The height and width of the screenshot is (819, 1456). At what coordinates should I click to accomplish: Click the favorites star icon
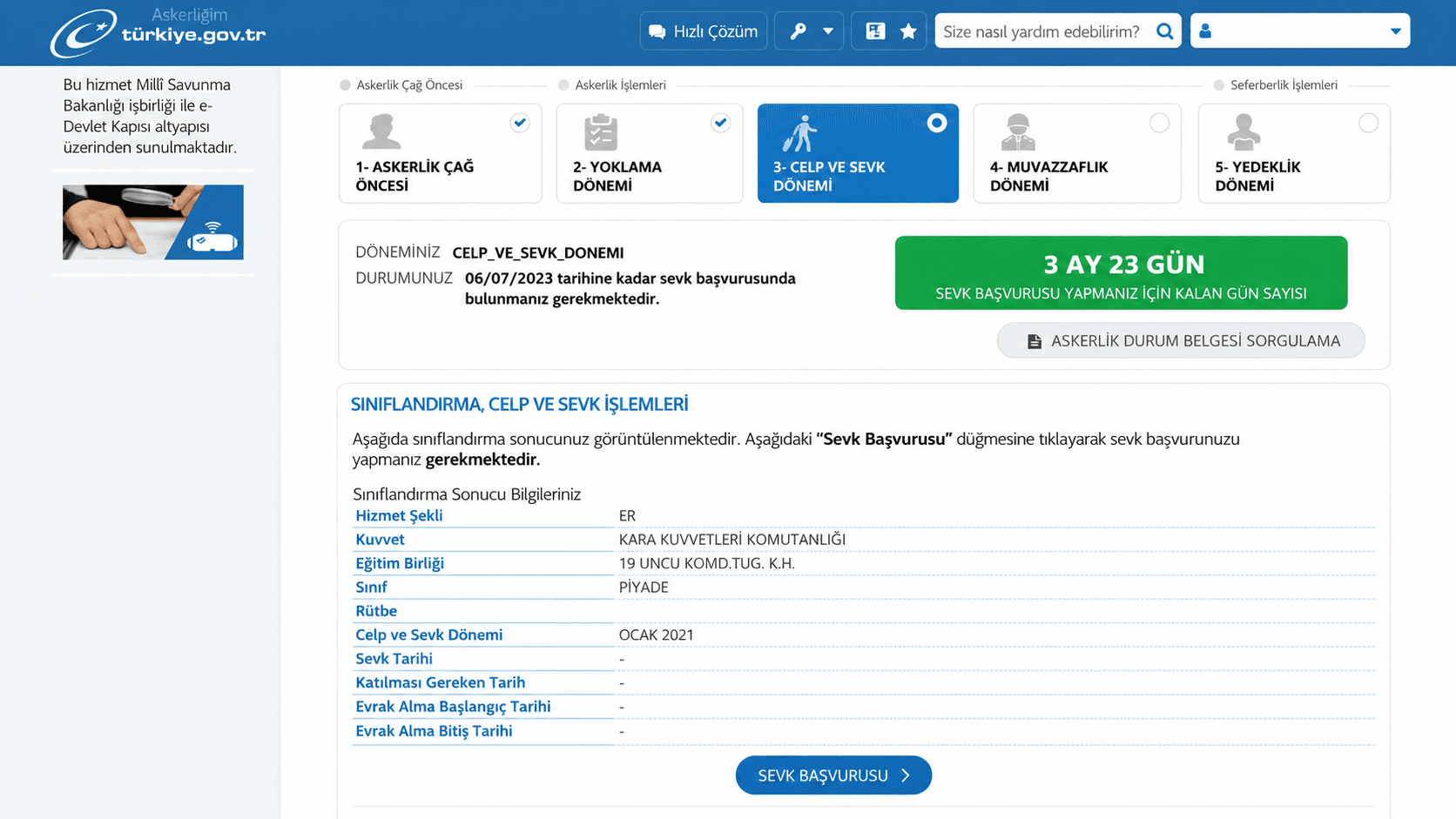[908, 31]
